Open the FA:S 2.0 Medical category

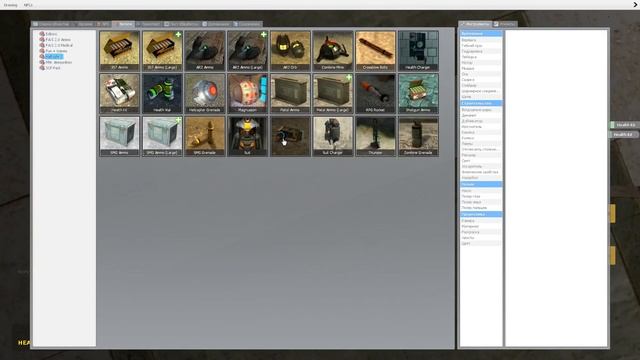pos(59,45)
